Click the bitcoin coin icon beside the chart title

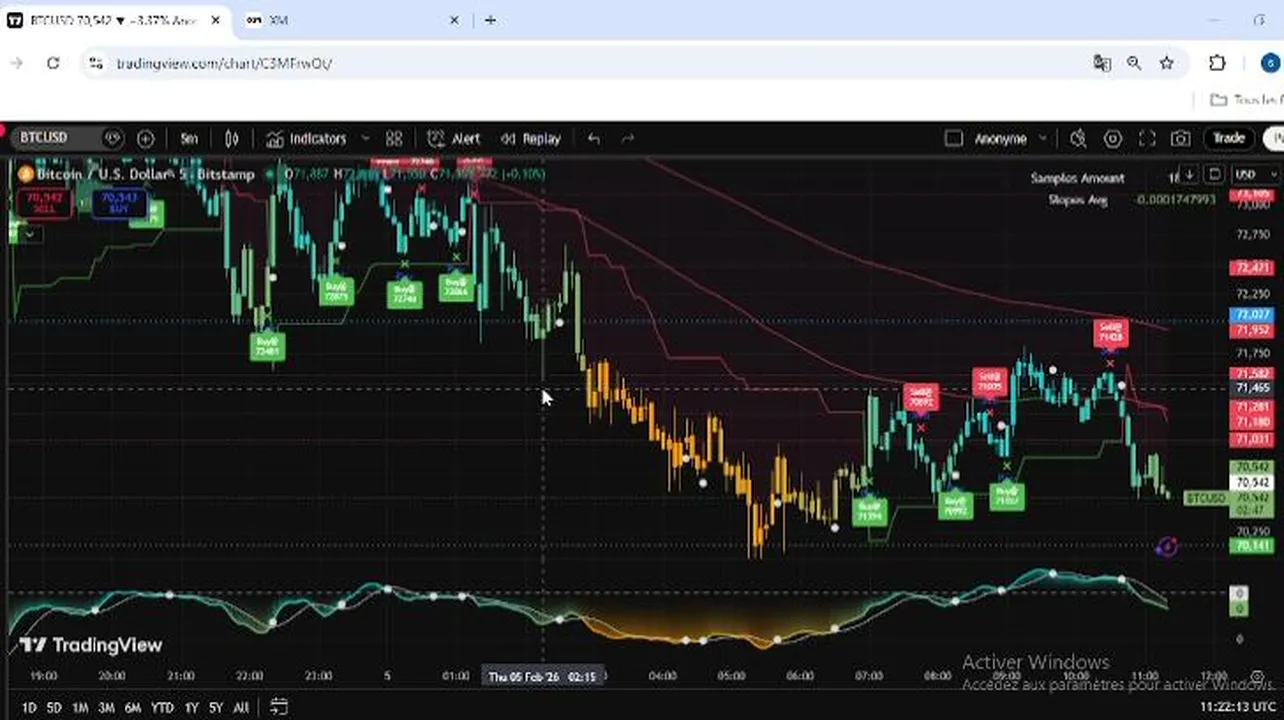pos(26,174)
